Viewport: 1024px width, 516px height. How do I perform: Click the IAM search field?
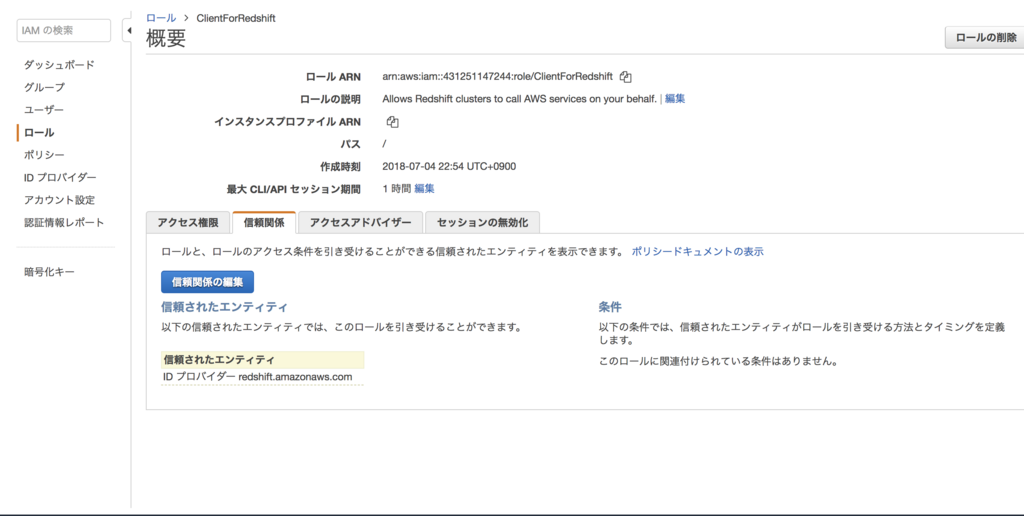pyautogui.click(x=64, y=30)
